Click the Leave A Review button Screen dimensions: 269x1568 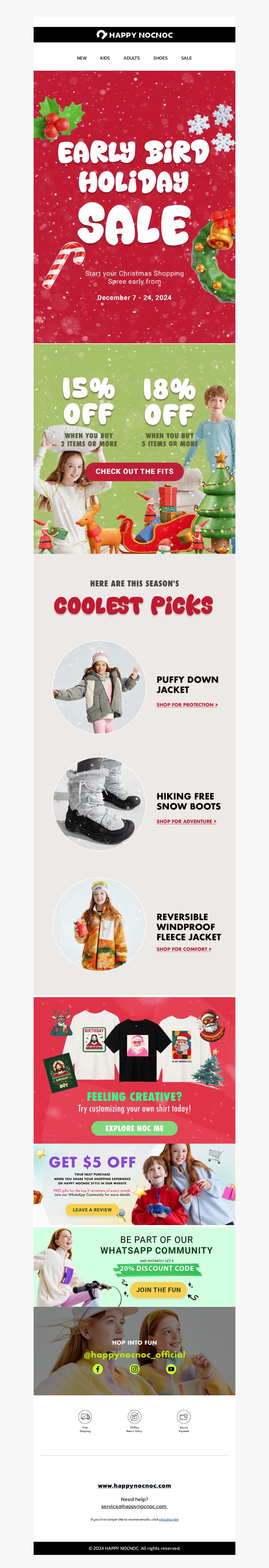point(92,1210)
